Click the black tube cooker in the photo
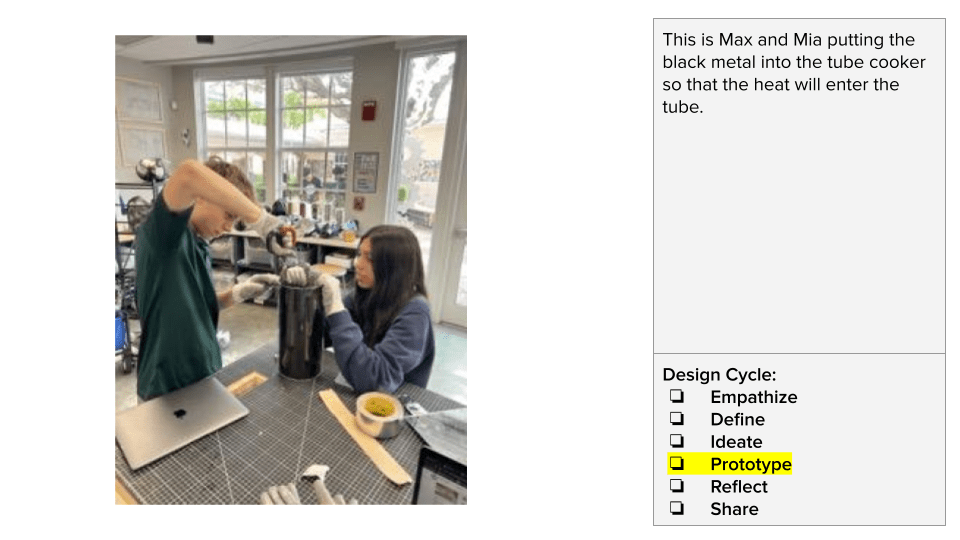 tap(300, 331)
